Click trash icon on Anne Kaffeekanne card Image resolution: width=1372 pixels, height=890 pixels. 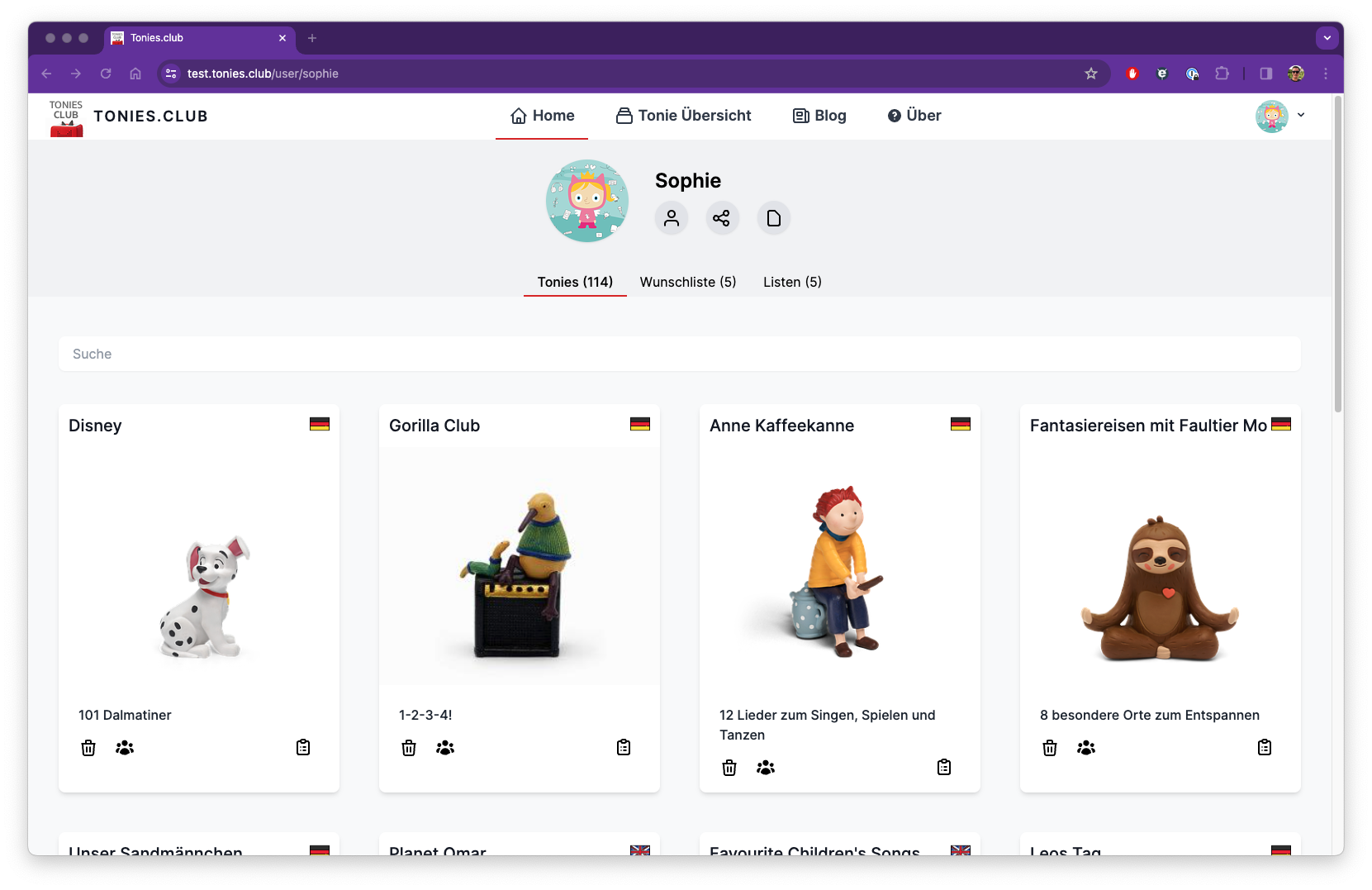tap(729, 768)
